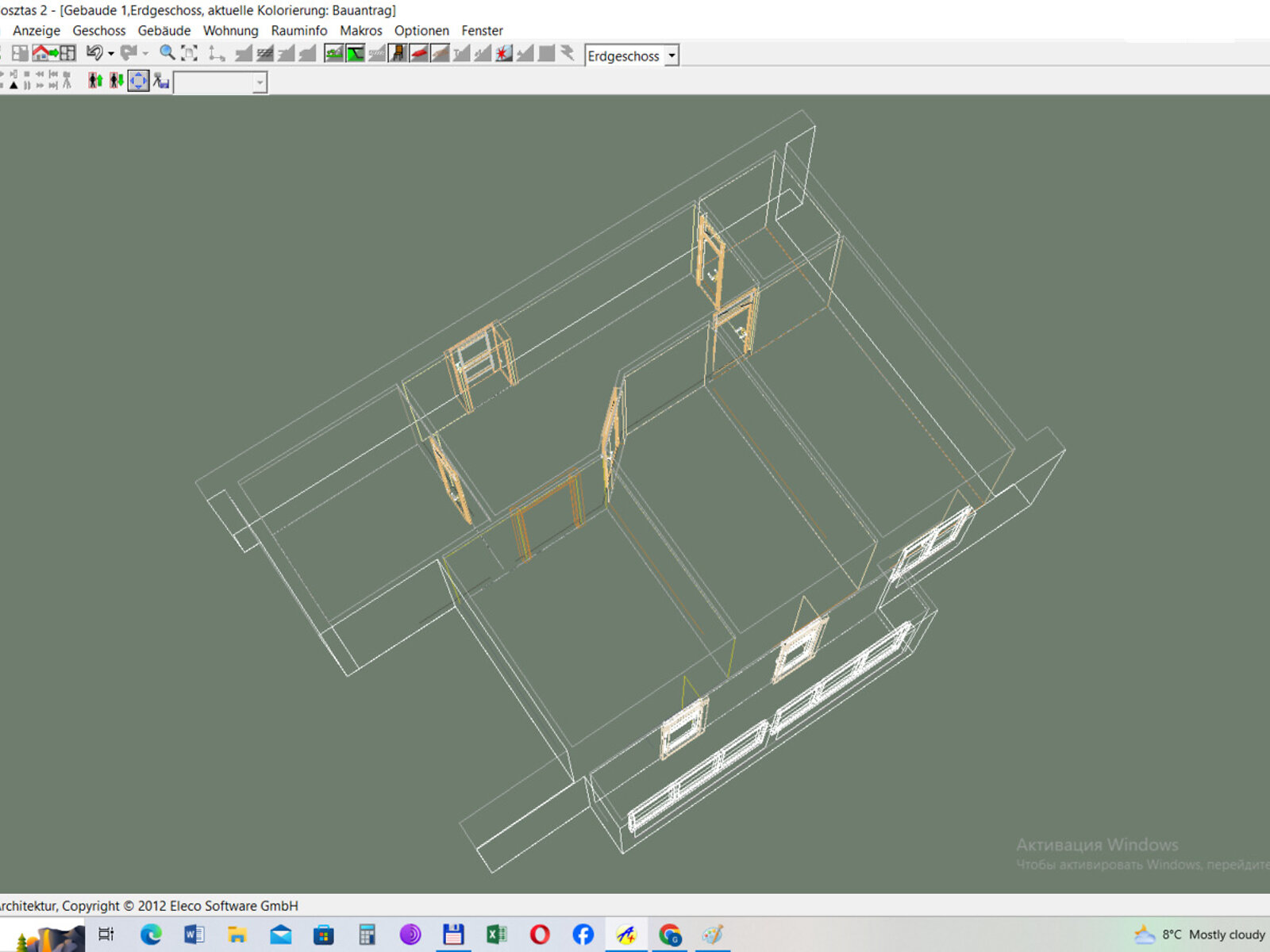Open File Explorer from taskbar
Screen dimensions: 1270x952
pyautogui.click(x=237, y=935)
